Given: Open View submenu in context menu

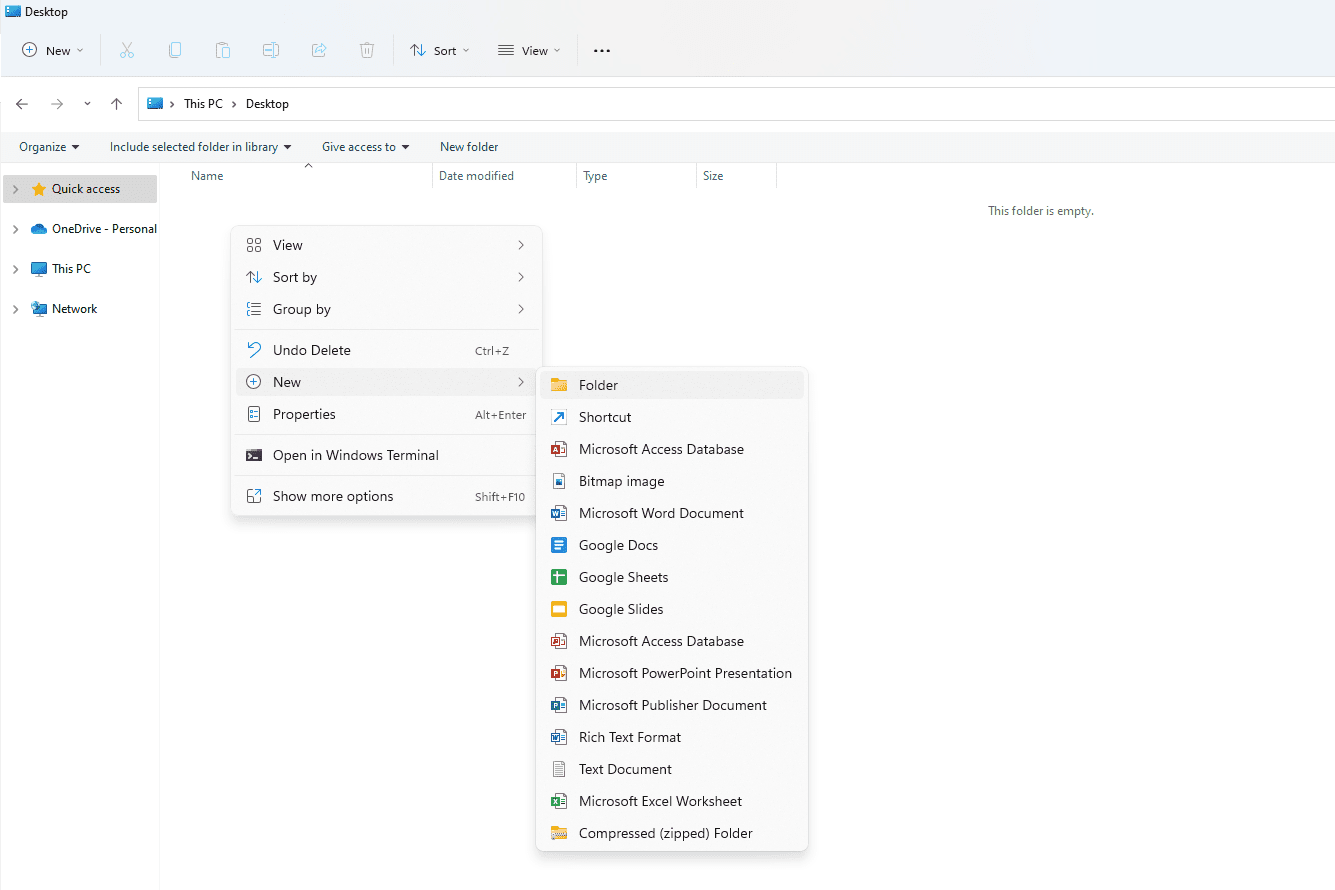Looking at the screenshot, I should click(386, 245).
